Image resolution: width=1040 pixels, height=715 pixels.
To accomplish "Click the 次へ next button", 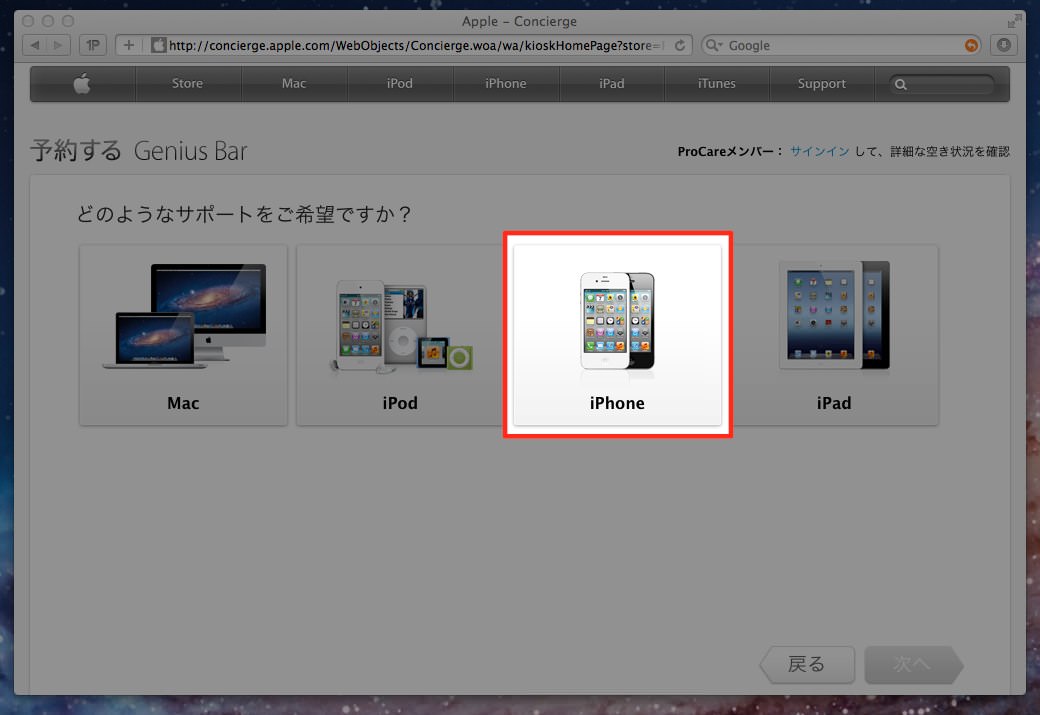I will (x=913, y=664).
